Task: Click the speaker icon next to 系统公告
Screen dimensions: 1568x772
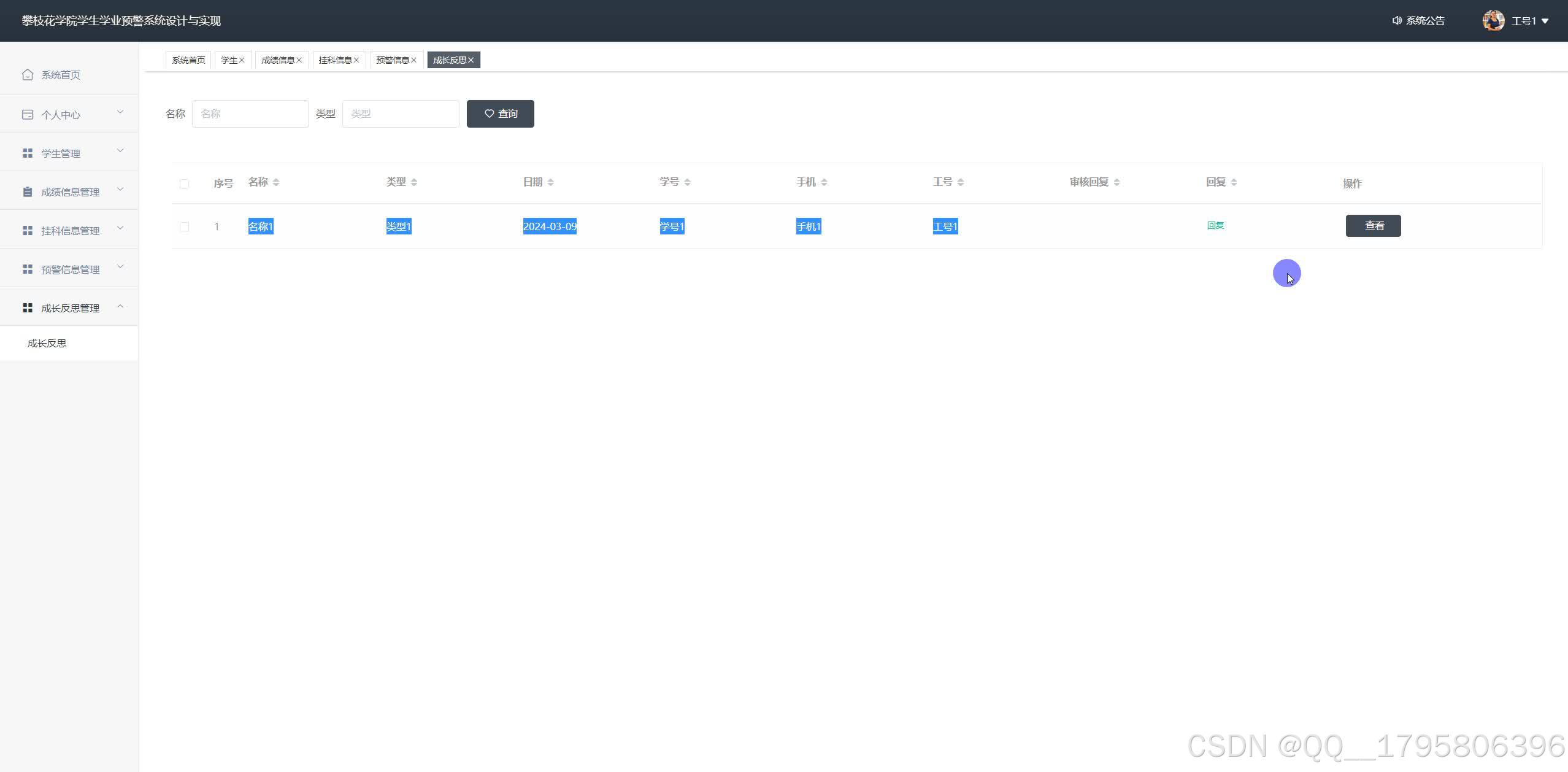Action: point(1397,21)
